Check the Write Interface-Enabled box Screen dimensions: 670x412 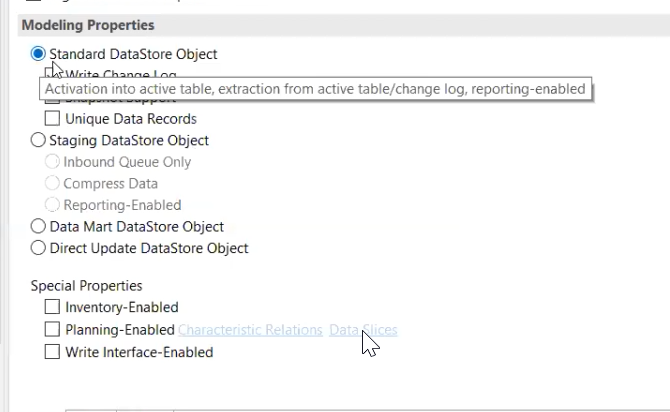coord(52,352)
